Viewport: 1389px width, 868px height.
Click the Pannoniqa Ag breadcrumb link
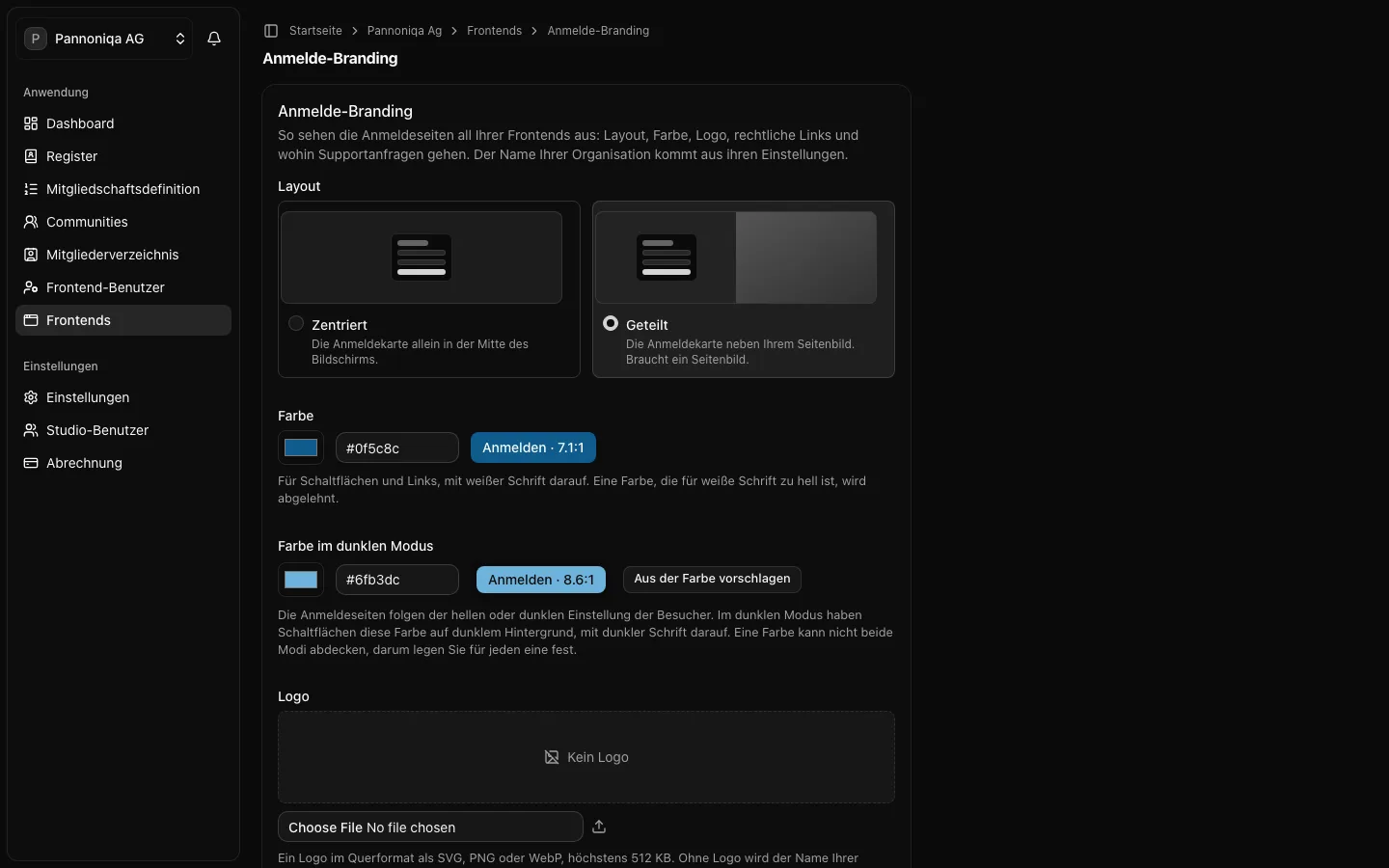(404, 31)
